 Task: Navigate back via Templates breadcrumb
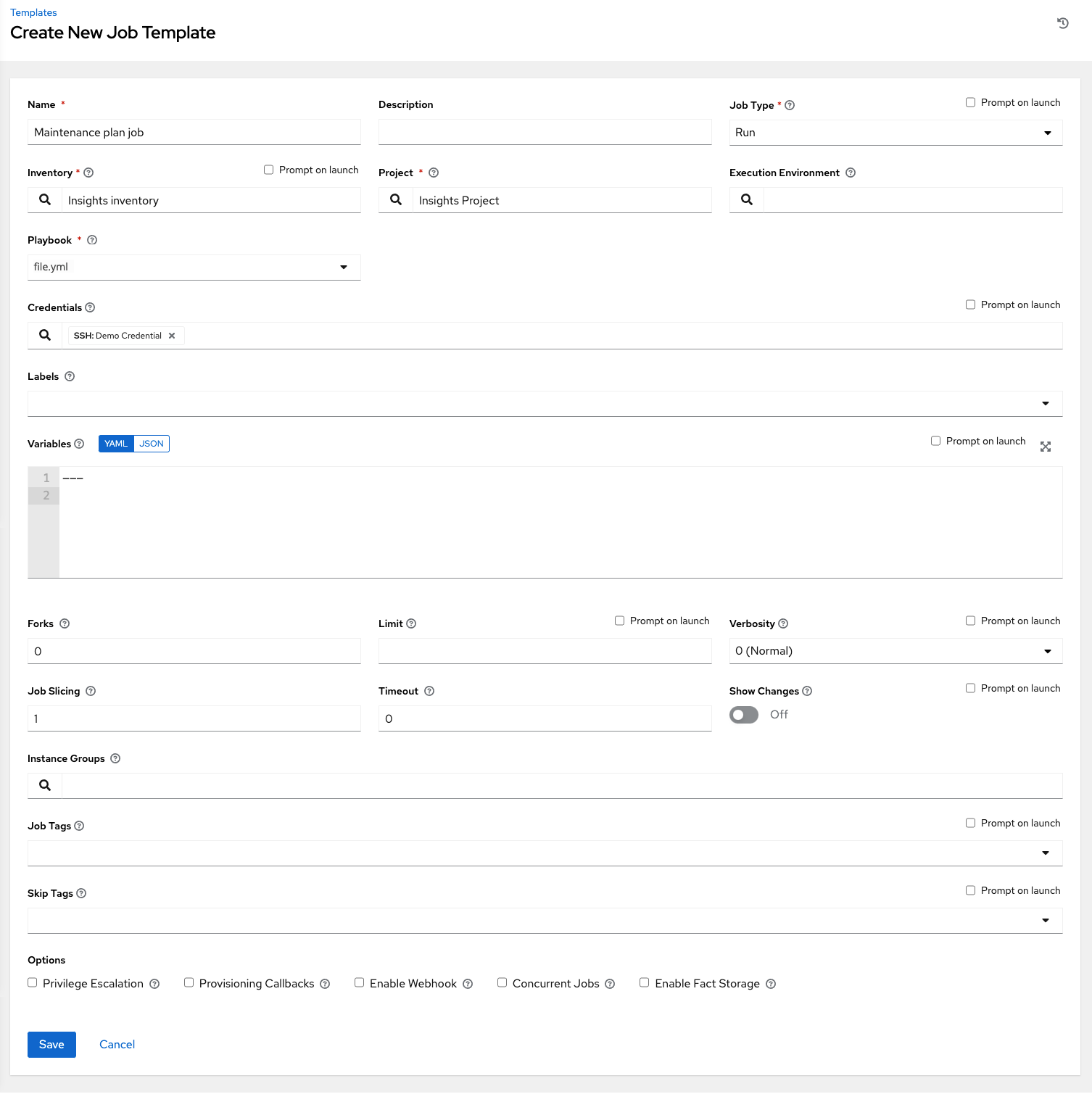tap(33, 12)
